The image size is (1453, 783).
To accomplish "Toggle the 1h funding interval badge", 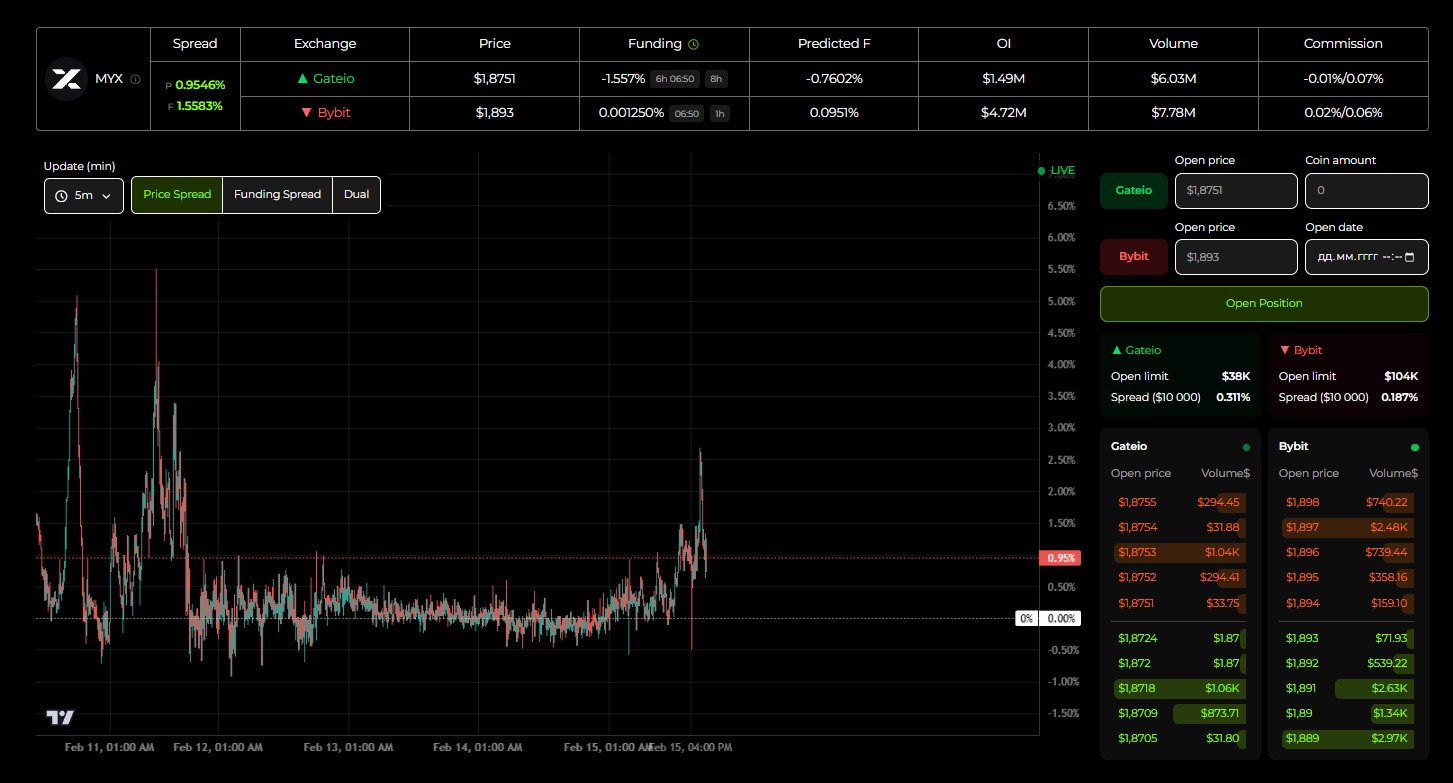I will coord(719,112).
